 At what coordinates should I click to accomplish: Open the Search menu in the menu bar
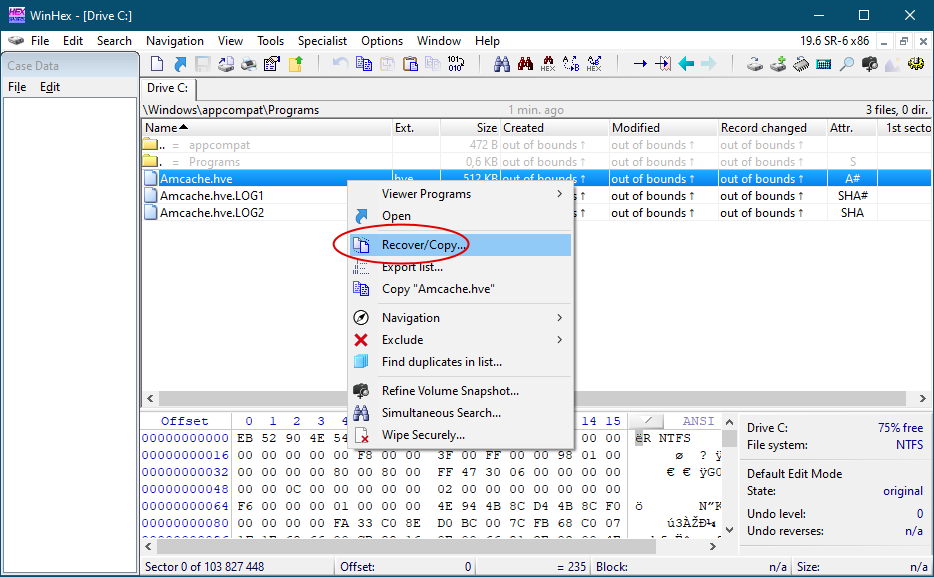click(x=114, y=41)
